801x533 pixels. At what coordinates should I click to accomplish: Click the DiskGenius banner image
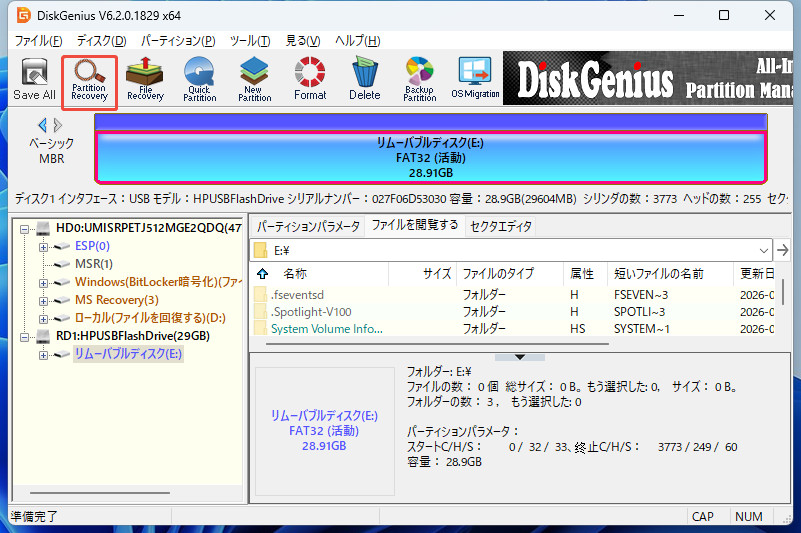[647, 78]
